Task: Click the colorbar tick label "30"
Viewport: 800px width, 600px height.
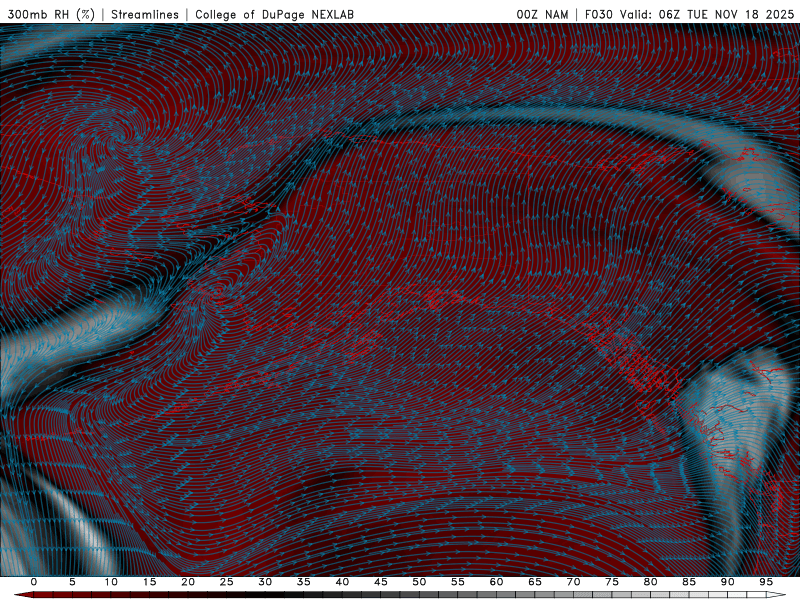Action: click(x=265, y=582)
